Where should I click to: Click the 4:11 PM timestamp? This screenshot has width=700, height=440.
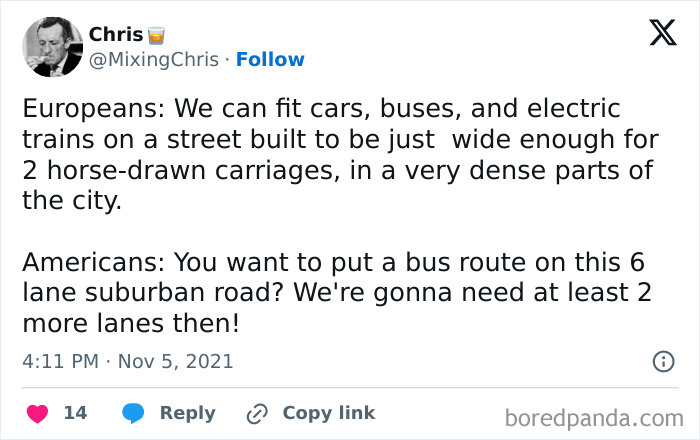[x=60, y=361]
